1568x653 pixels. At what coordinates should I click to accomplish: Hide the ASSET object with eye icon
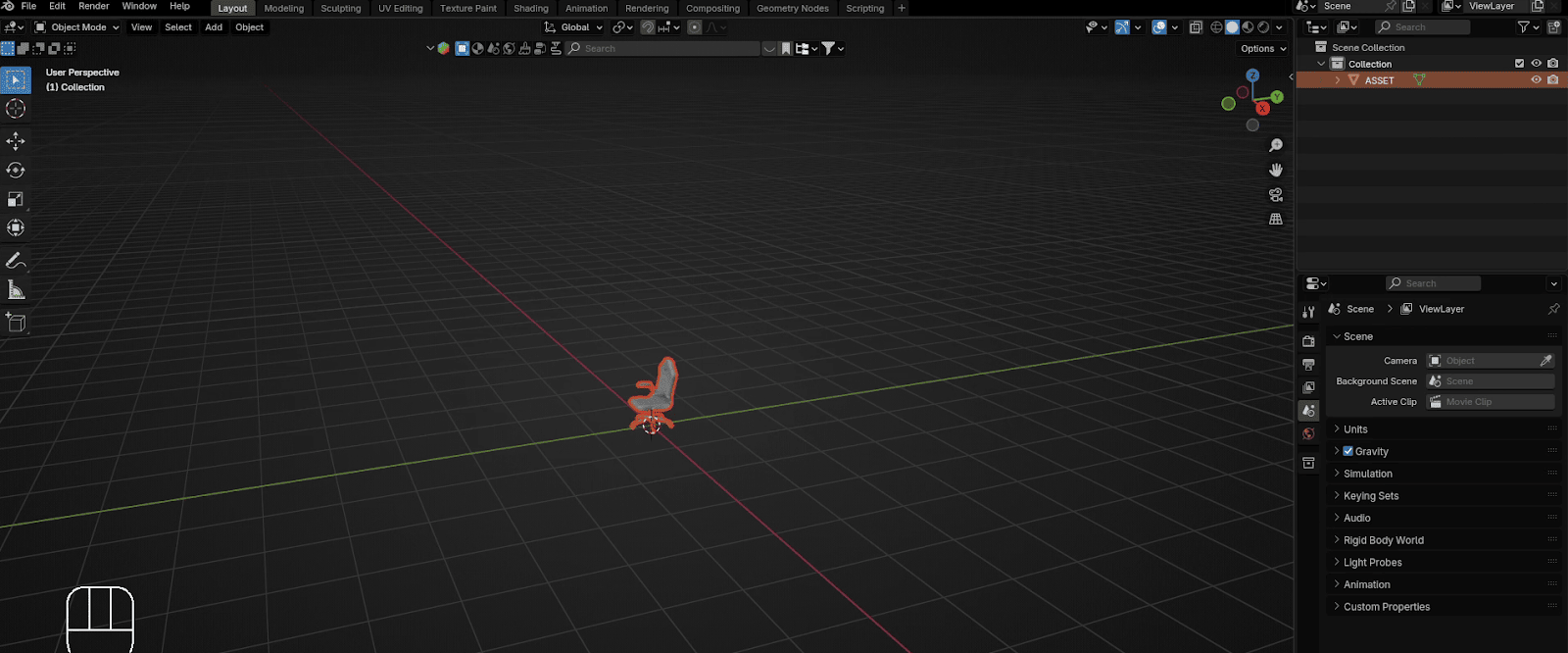pos(1536,80)
